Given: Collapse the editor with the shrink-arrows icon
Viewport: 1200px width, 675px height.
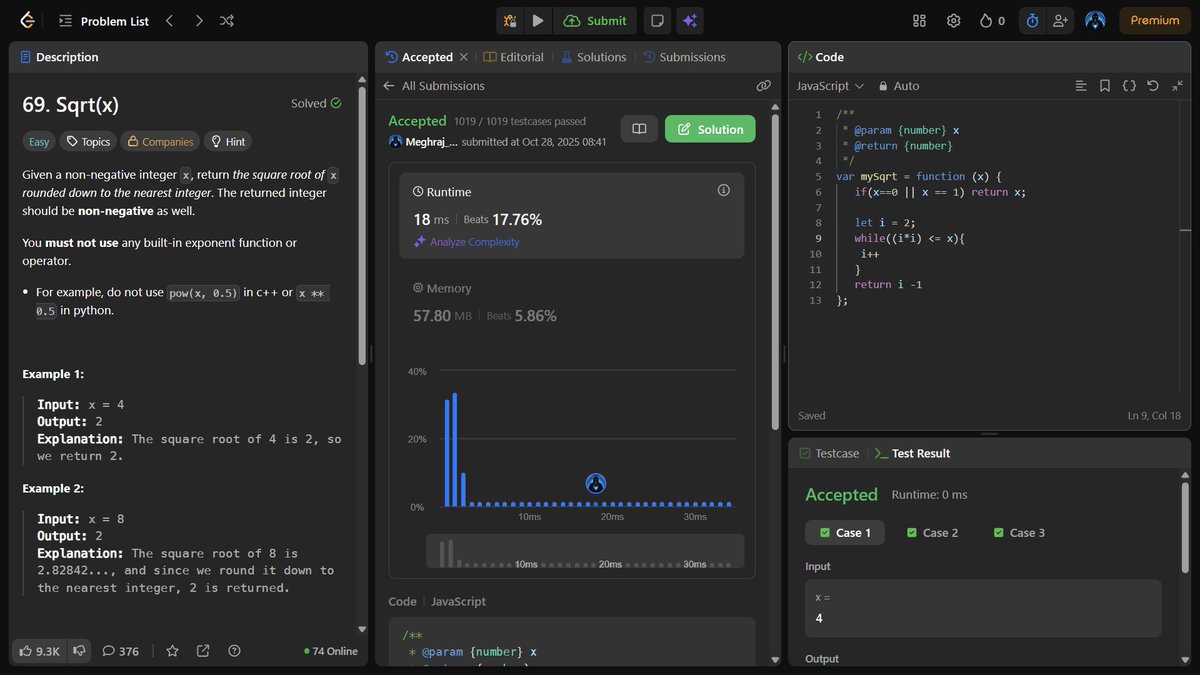Looking at the screenshot, I should click(1177, 86).
